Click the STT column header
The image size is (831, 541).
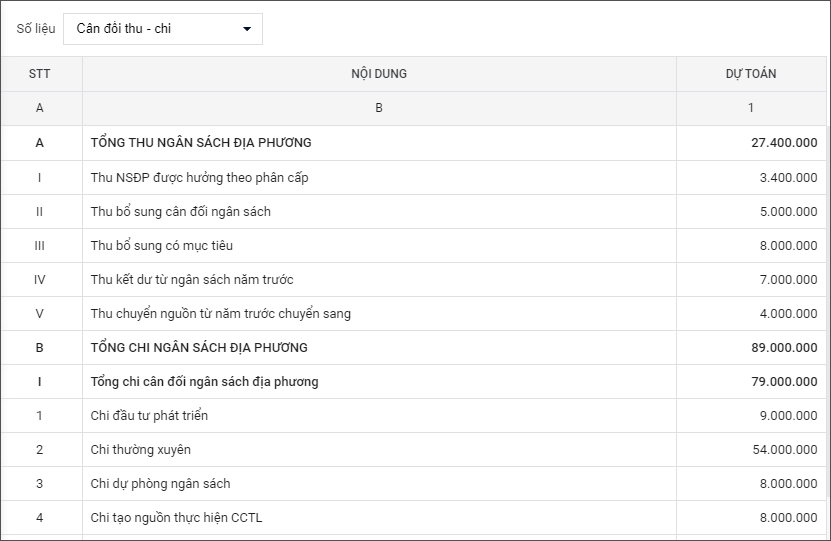pyautogui.click(x=40, y=74)
